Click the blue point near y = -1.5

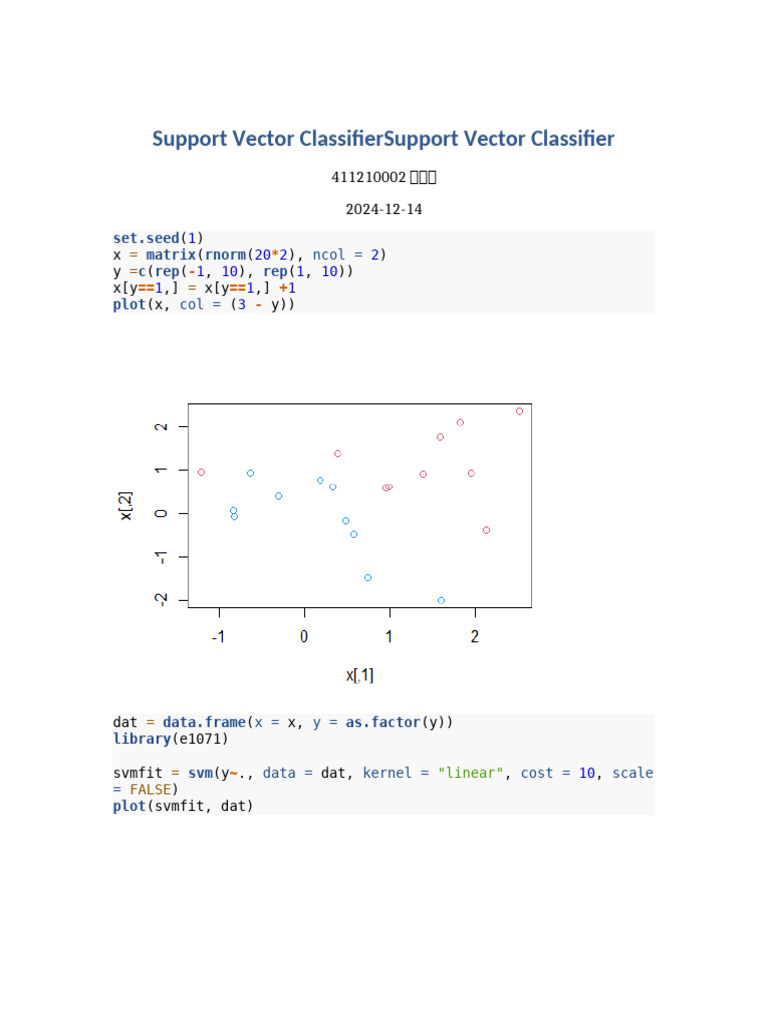click(x=368, y=577)
